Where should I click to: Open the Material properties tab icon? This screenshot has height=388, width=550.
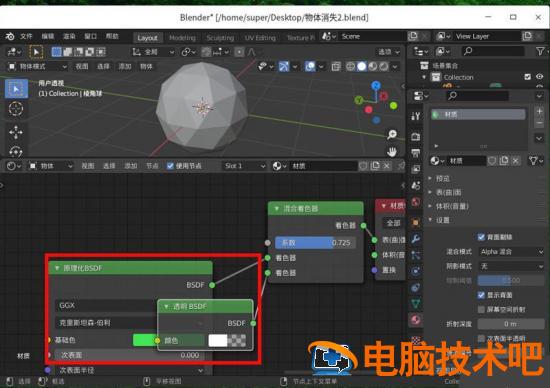tap(416, 320)
